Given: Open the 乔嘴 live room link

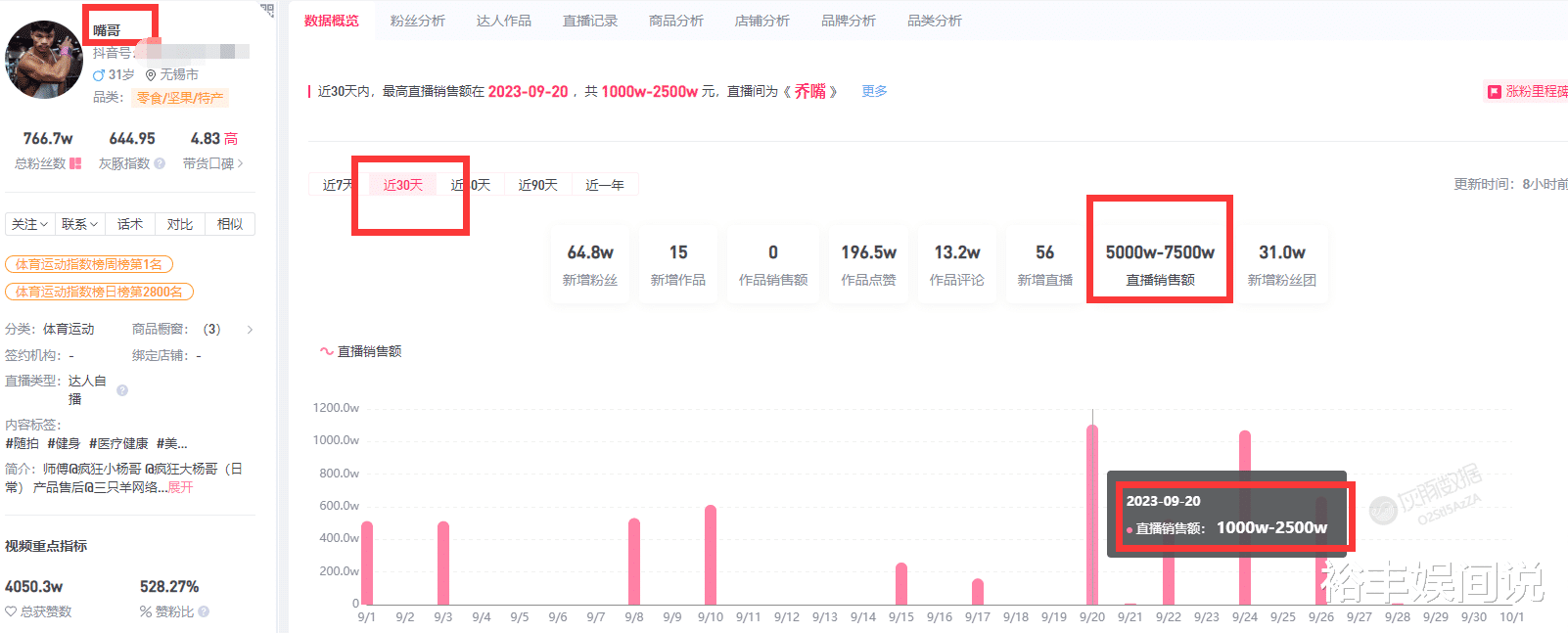Looking at the screenshot, I should click(x=810, y=91).
